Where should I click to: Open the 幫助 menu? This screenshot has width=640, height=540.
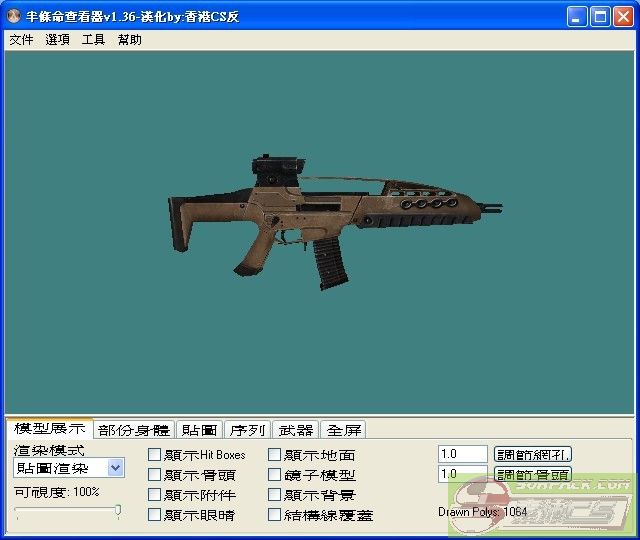129,40
